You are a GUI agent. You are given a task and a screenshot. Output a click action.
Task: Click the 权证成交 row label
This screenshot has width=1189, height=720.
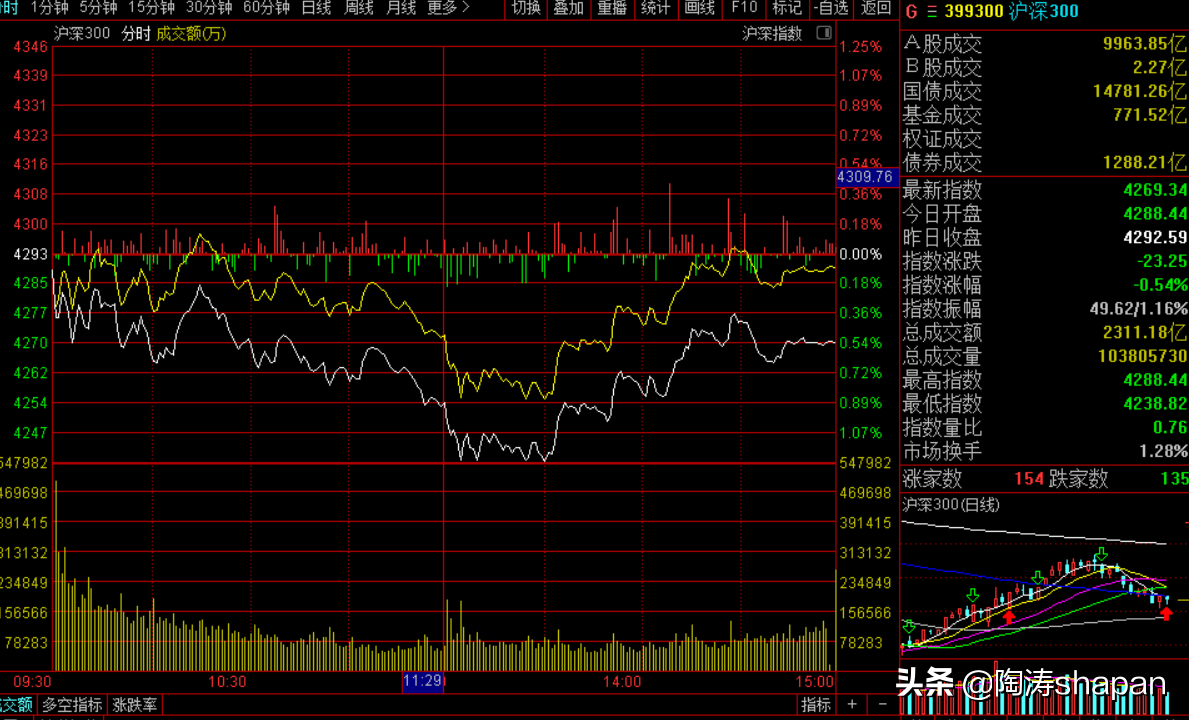pos(942,139)
